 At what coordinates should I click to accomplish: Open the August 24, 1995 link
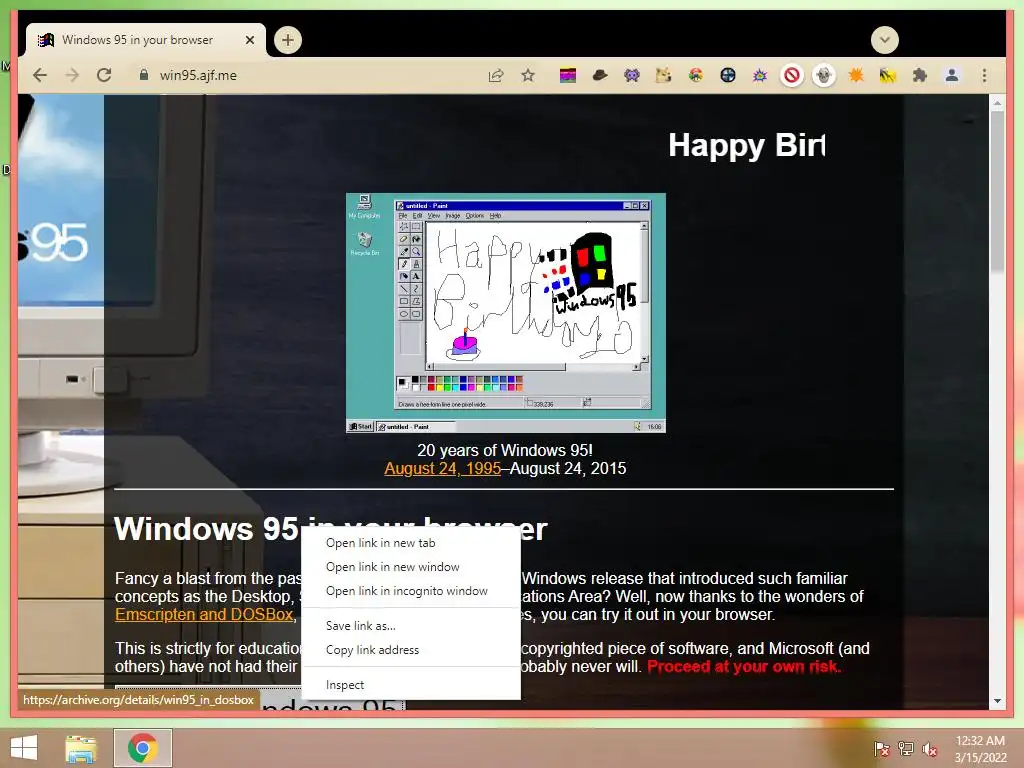[x=443, y=468]
